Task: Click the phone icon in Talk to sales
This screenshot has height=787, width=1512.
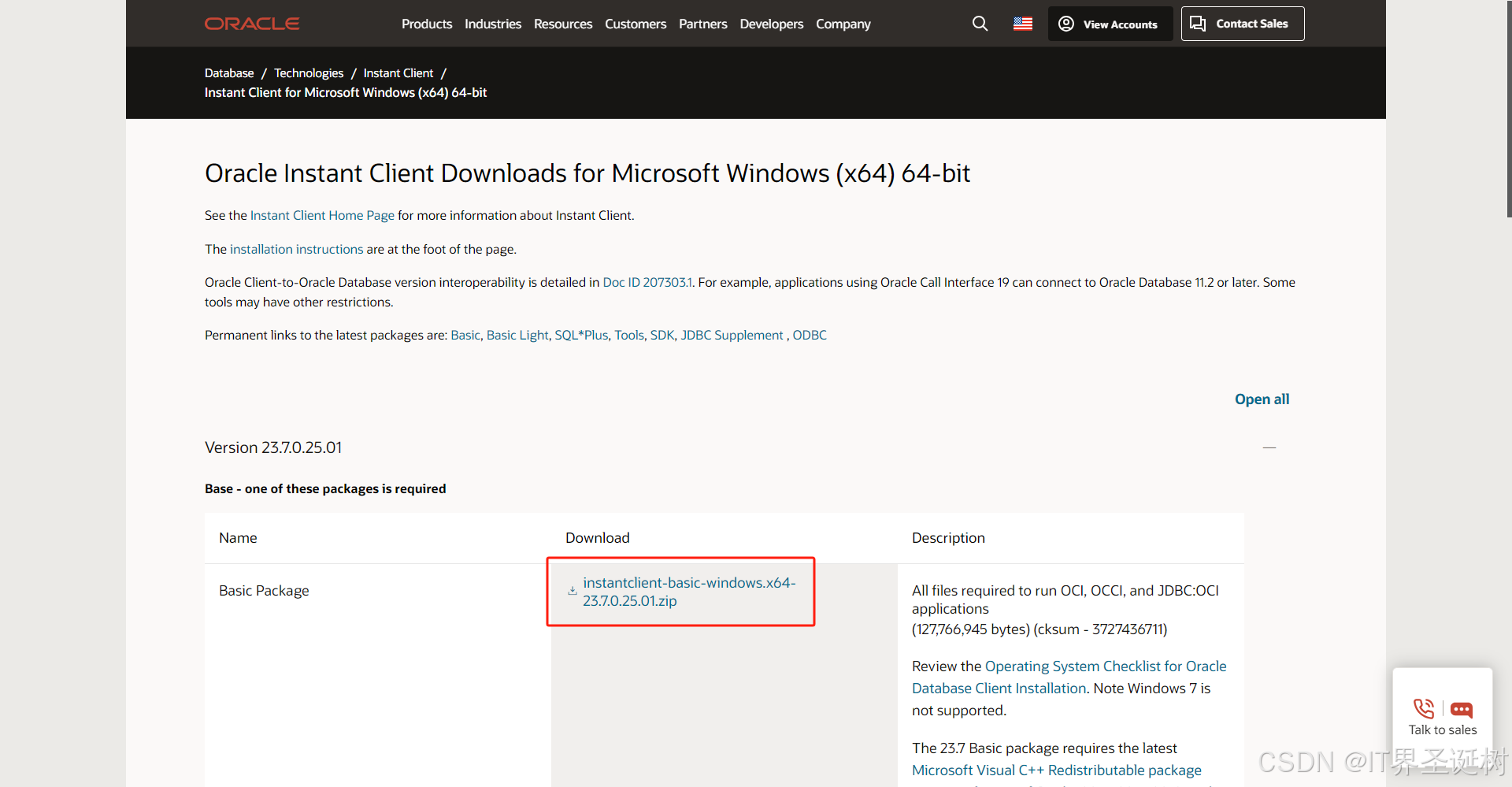Action: coord(1422,708)
